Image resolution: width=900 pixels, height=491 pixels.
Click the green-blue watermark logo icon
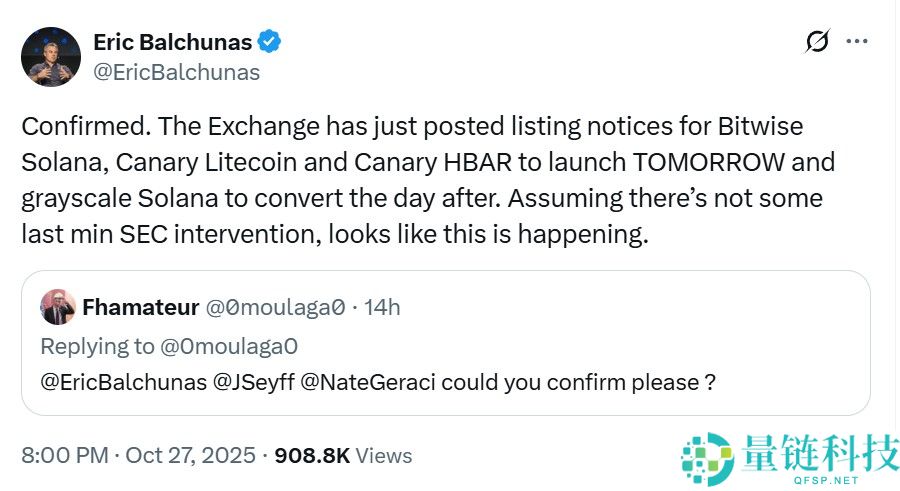[708, 459]
